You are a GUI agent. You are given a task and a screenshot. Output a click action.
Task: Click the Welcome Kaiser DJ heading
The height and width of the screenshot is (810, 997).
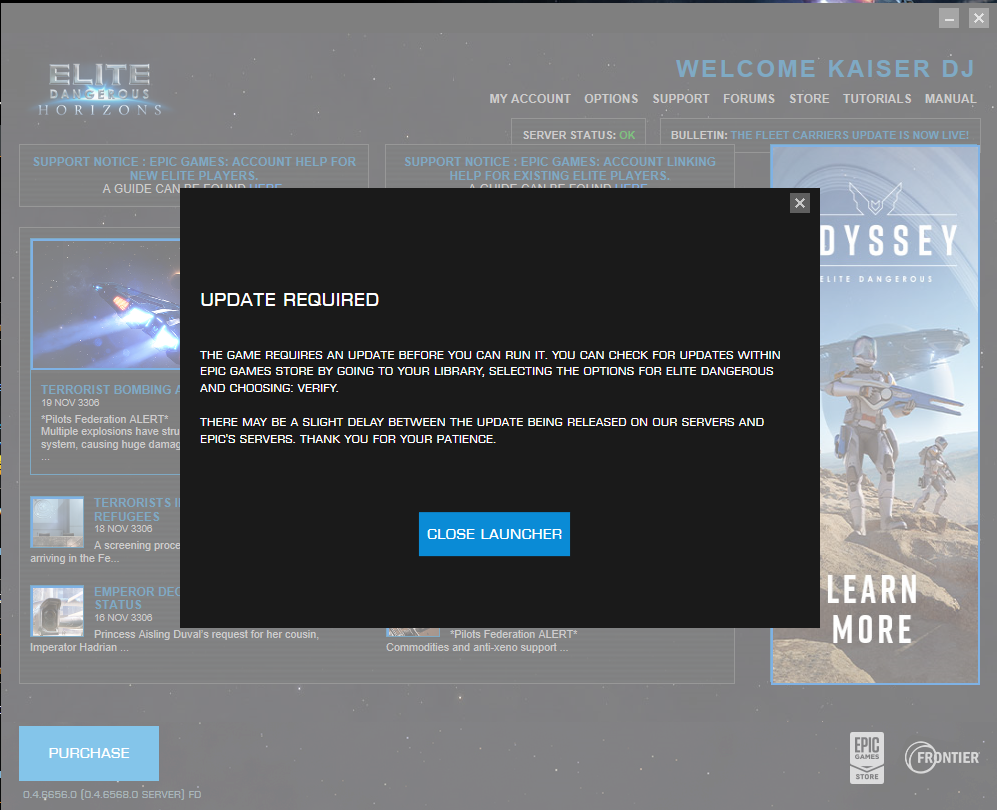(x=825, y=68)
